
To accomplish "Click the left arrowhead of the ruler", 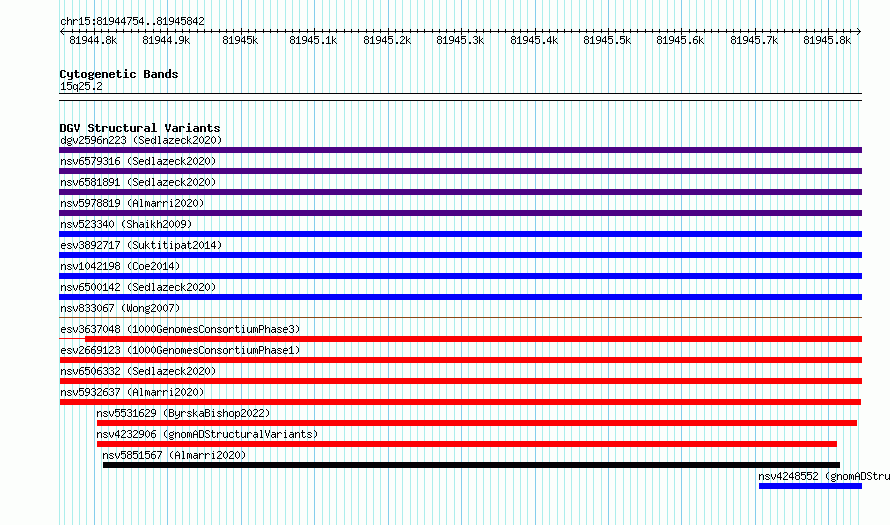I will [61, 32].
